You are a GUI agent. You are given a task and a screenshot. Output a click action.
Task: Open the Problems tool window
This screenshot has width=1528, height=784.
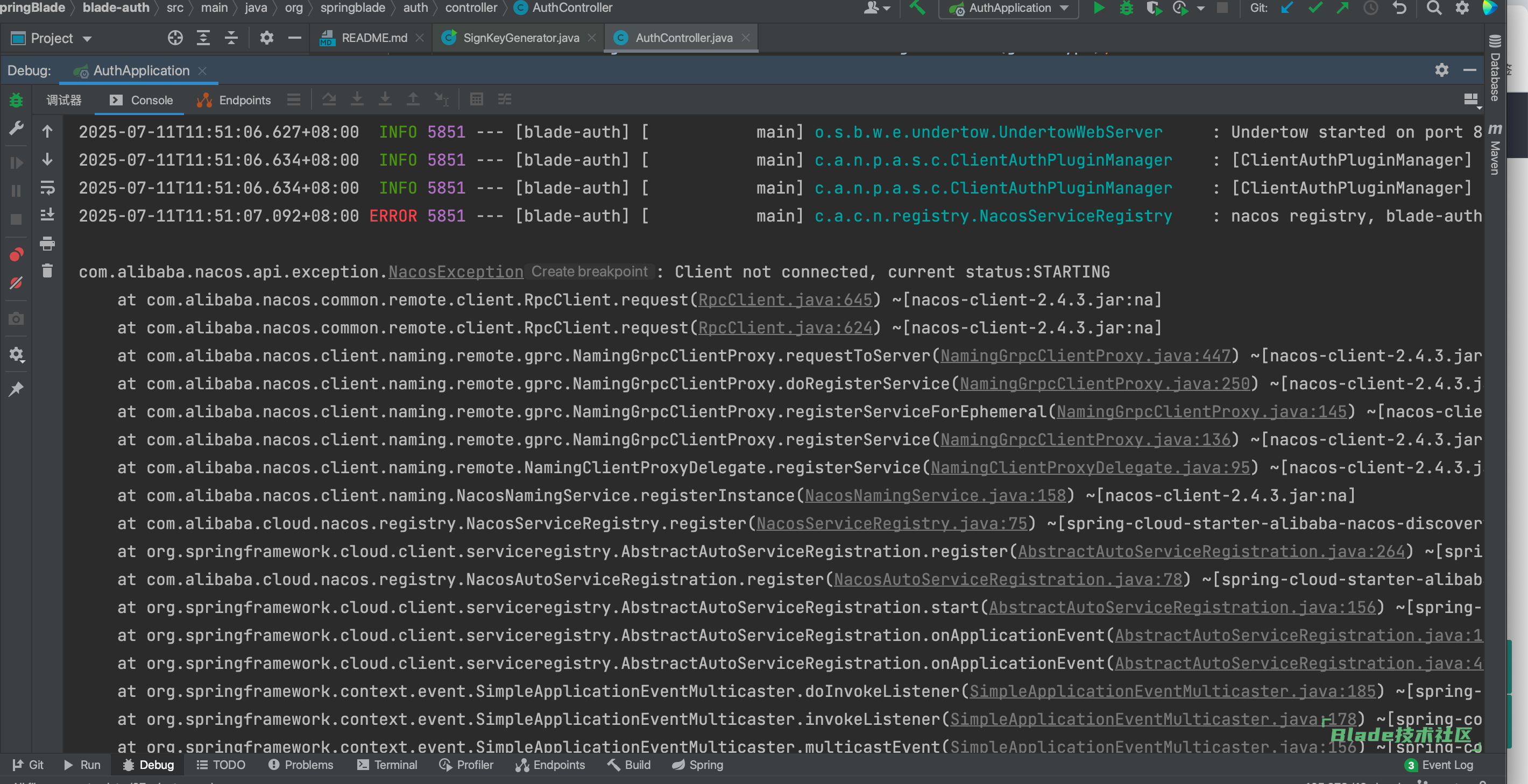pyautogui.click(x=301, y=765)
